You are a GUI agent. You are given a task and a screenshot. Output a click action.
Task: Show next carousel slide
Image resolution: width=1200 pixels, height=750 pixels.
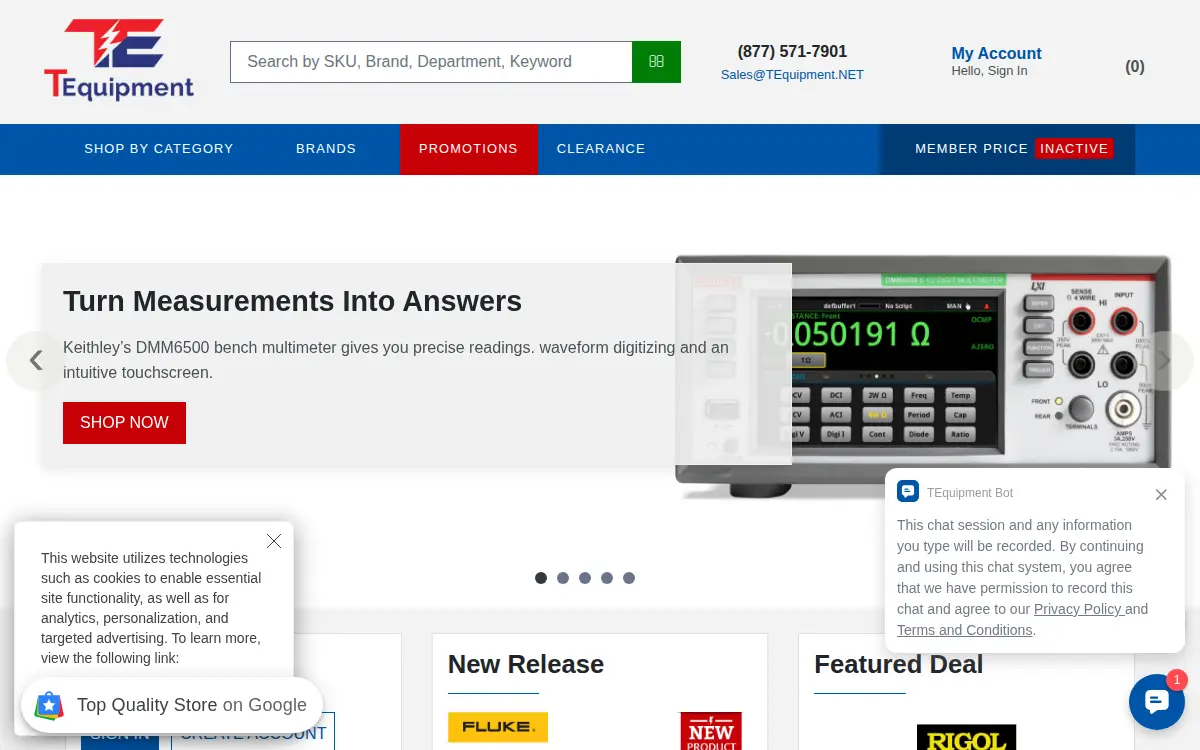pos(1164,361)
